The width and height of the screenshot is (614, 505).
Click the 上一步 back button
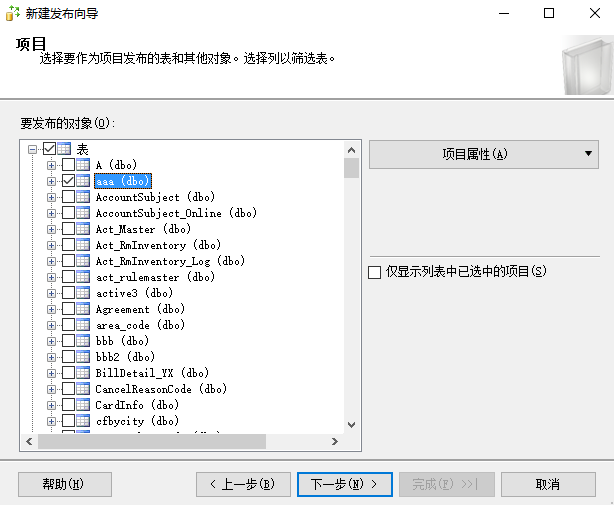click(243, 484)
